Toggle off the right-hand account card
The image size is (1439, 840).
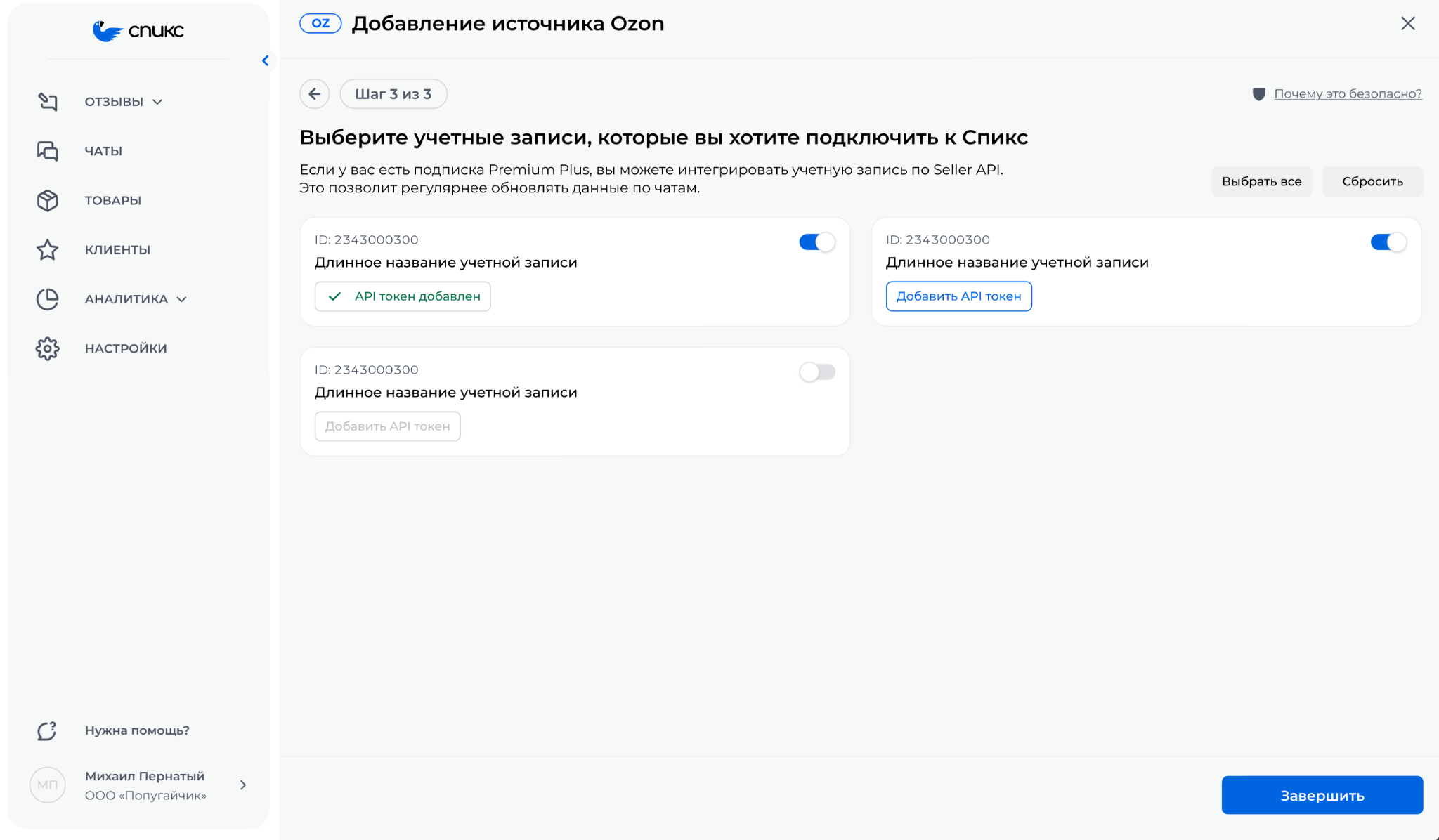click(x=1389, y=242)
